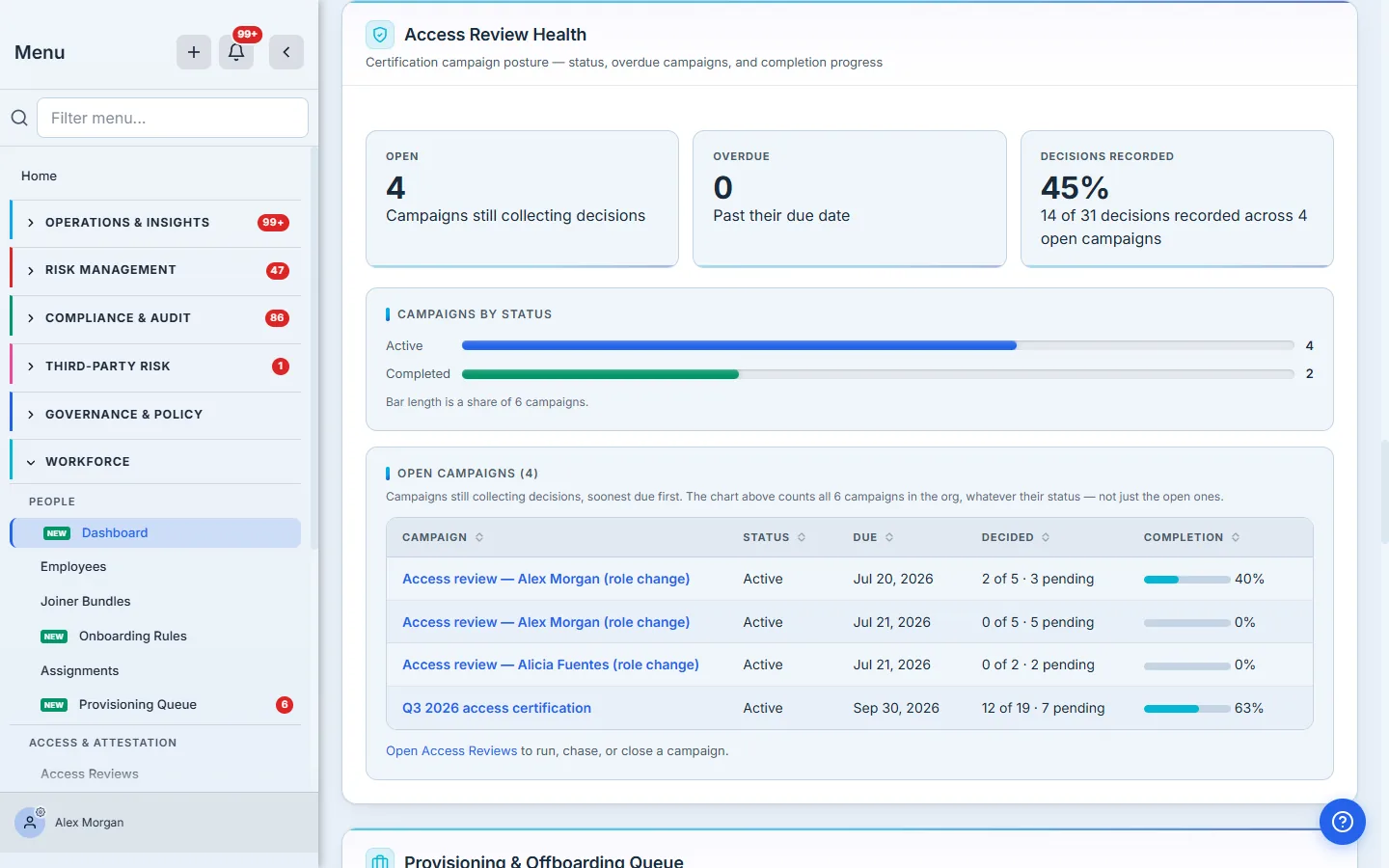This screenshot has height=868, width=1389.
Task: Collapse the sidebar with the left chevron button
Action: (x=286, y=52)
